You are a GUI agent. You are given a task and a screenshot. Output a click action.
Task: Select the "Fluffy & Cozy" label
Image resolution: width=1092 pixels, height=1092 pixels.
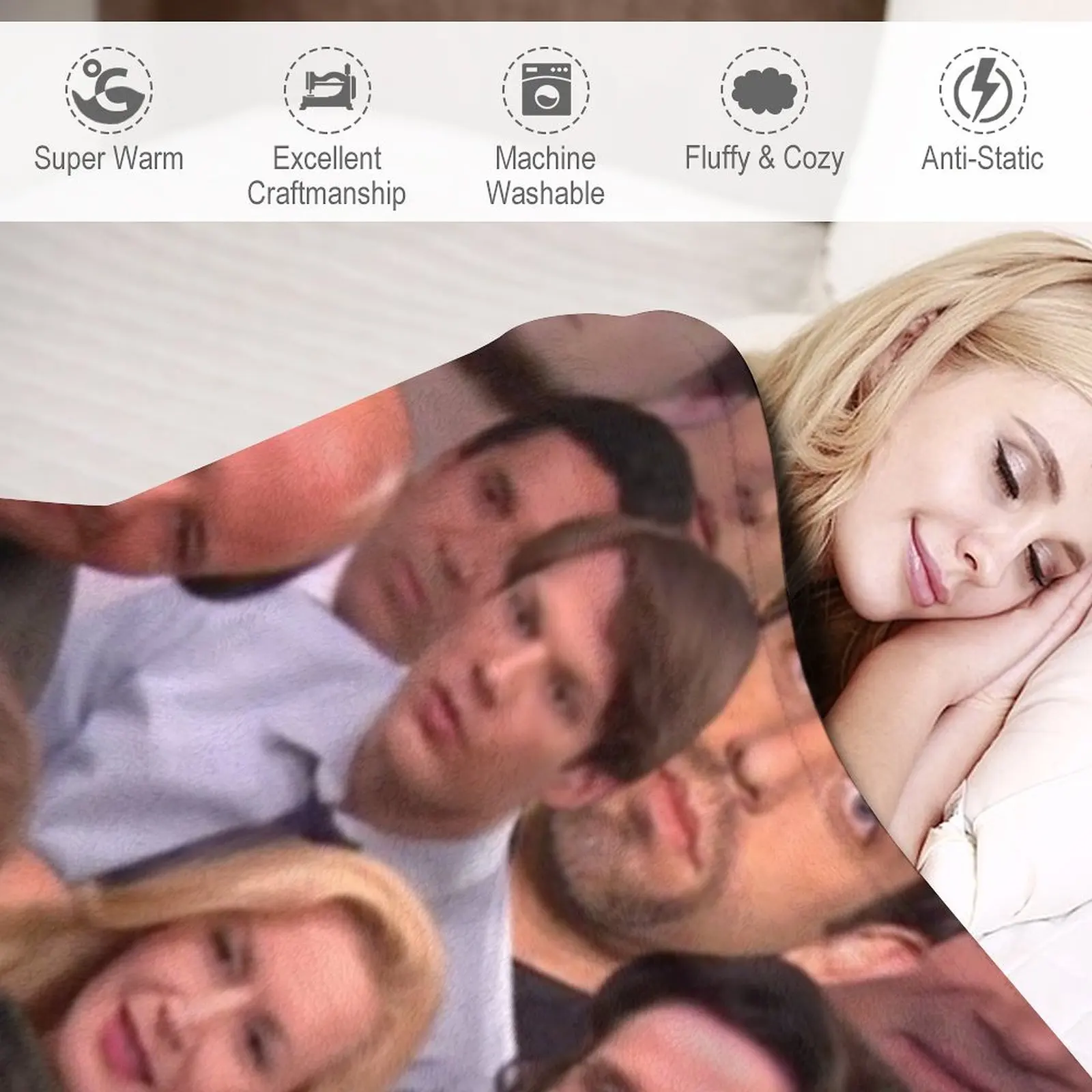764,160
